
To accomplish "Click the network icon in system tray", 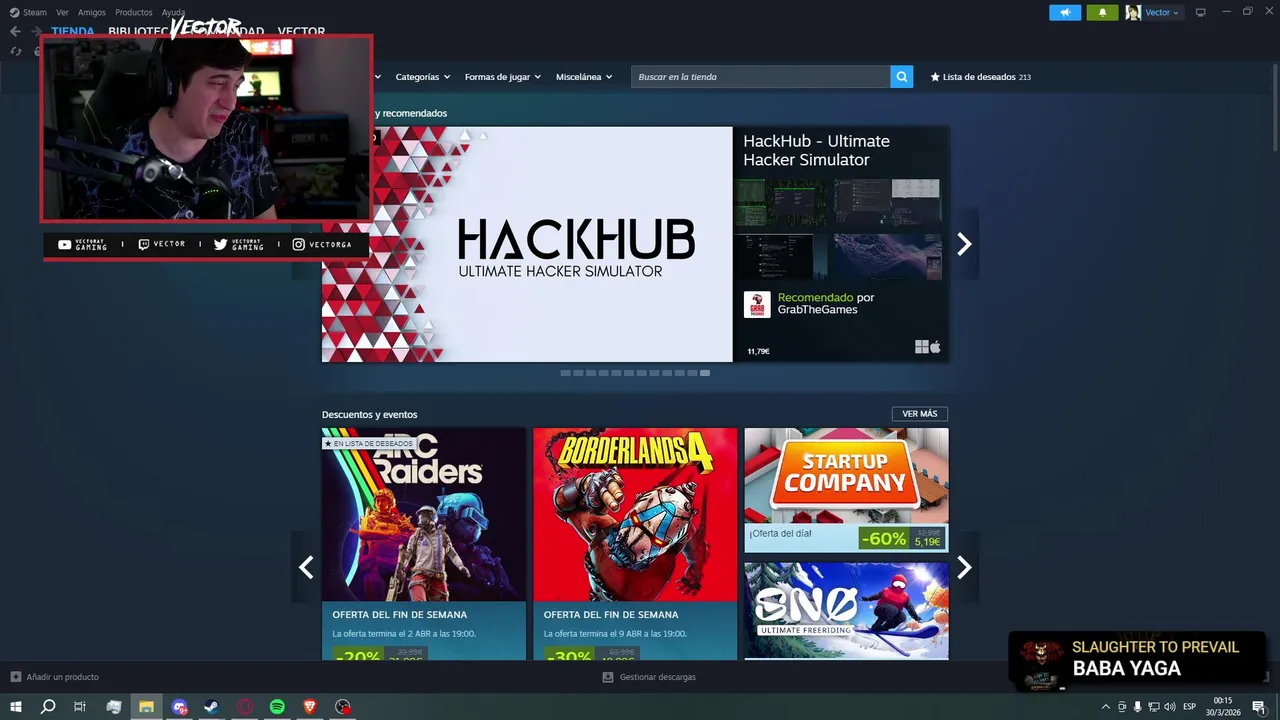I will [1153, 707].
